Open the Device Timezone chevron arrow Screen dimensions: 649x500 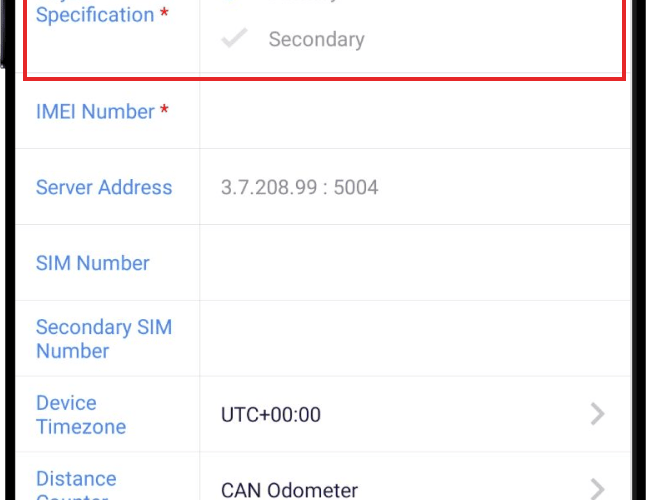pyautogui.click(x=597, y=414)
